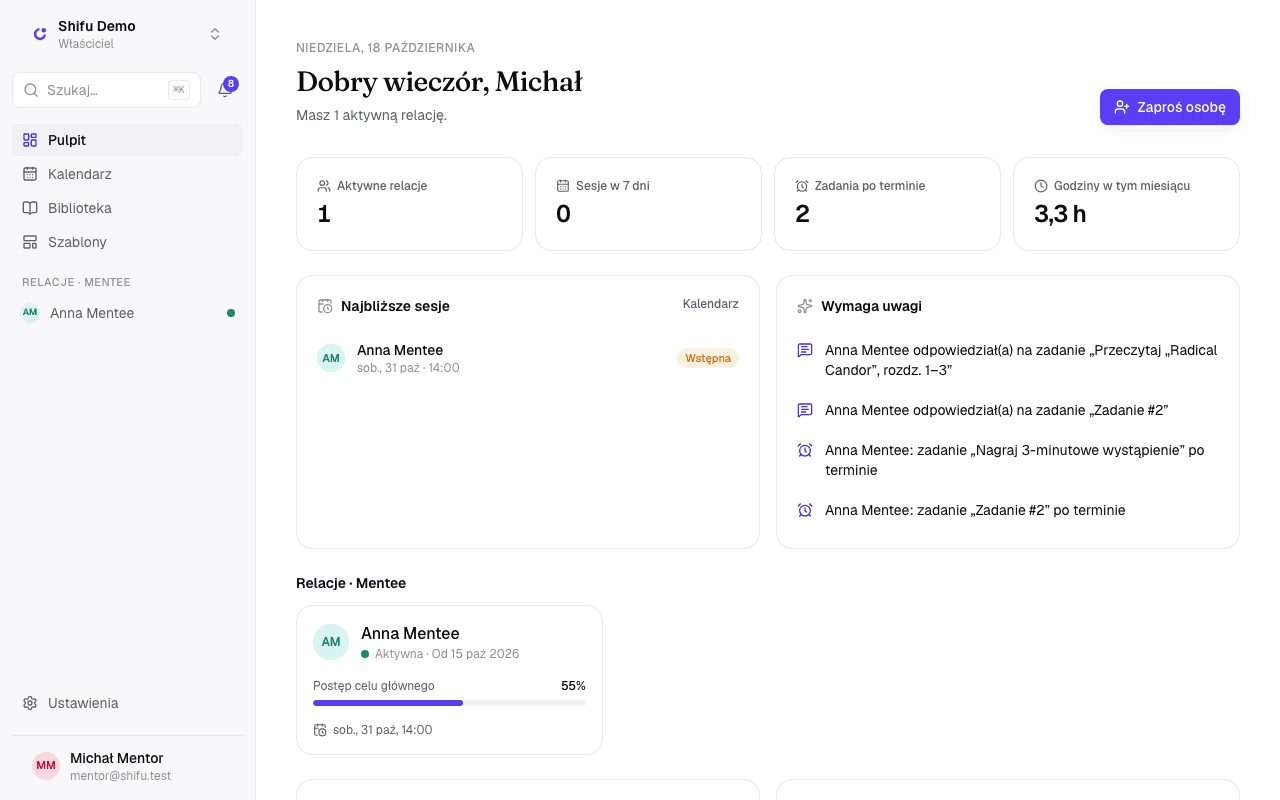Click the Najbliższe sesje calendar-clock icon
Screen dimensions: 1280x800
[325, 306]
